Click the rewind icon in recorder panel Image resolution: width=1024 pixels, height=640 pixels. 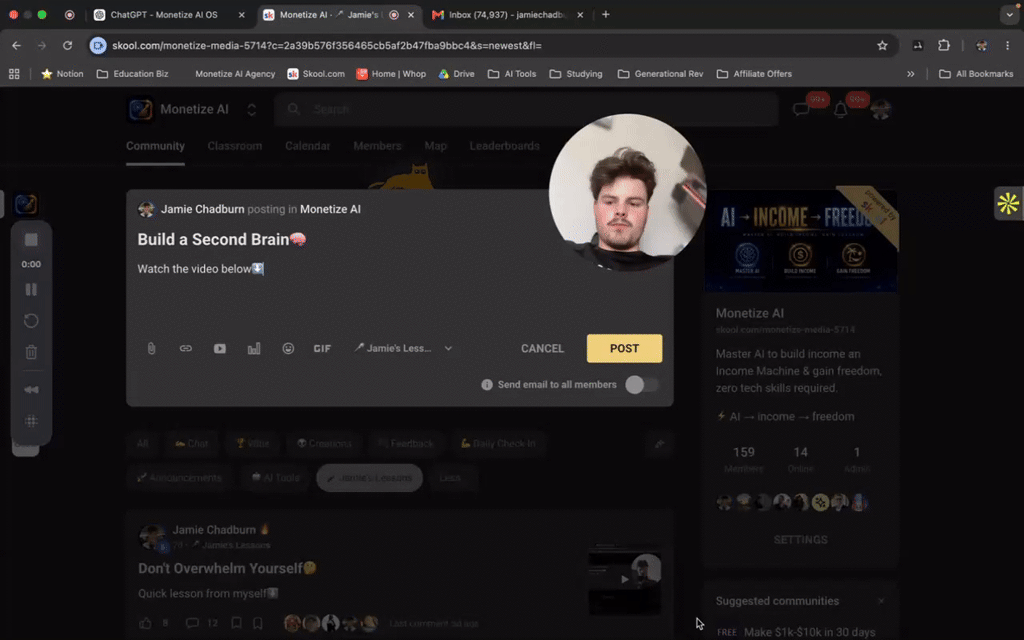pyautogui.click(x=31, y=389)
